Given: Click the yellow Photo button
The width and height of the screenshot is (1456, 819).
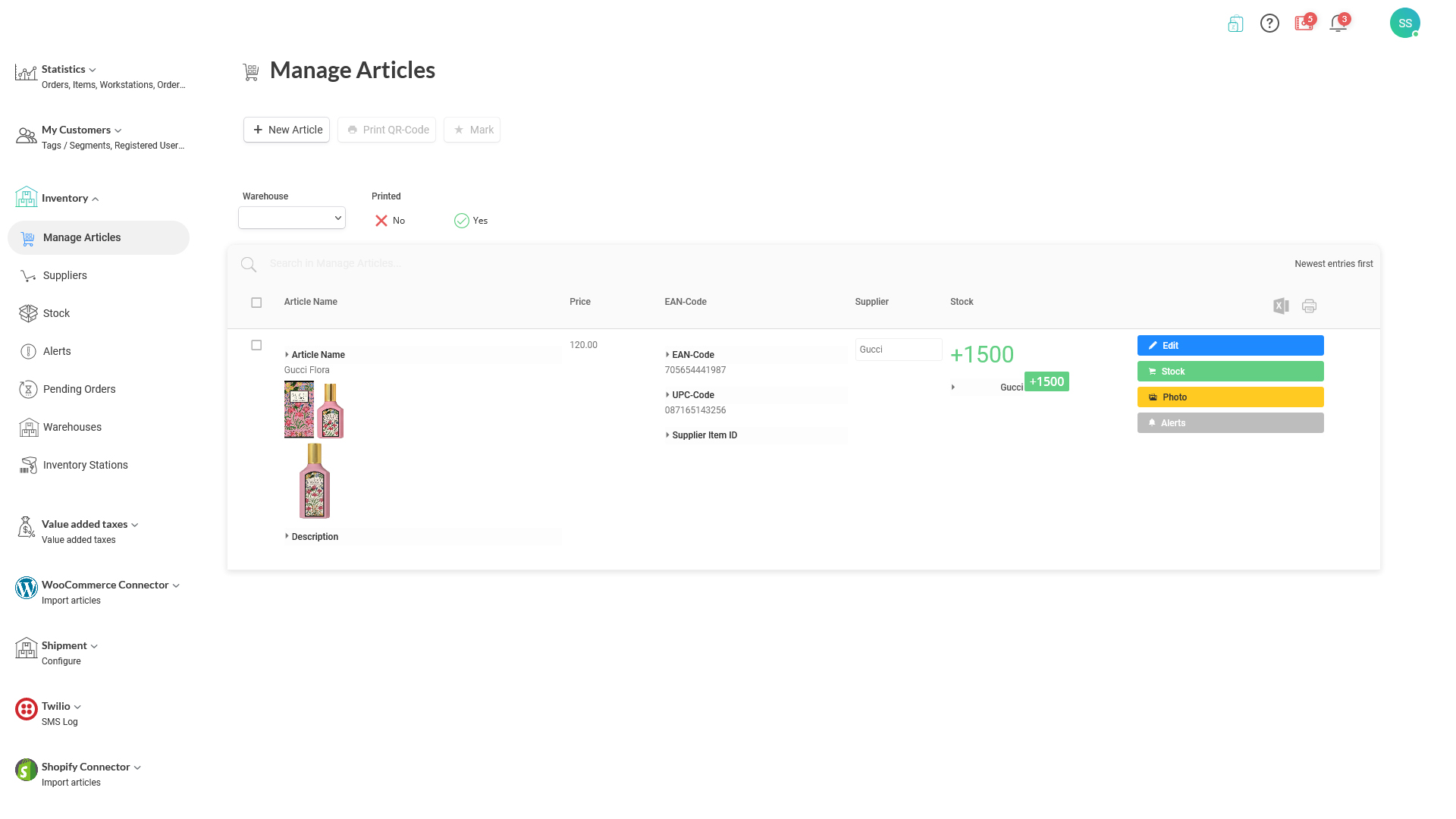Looking at the screenshot, I should click(1230, 397).
